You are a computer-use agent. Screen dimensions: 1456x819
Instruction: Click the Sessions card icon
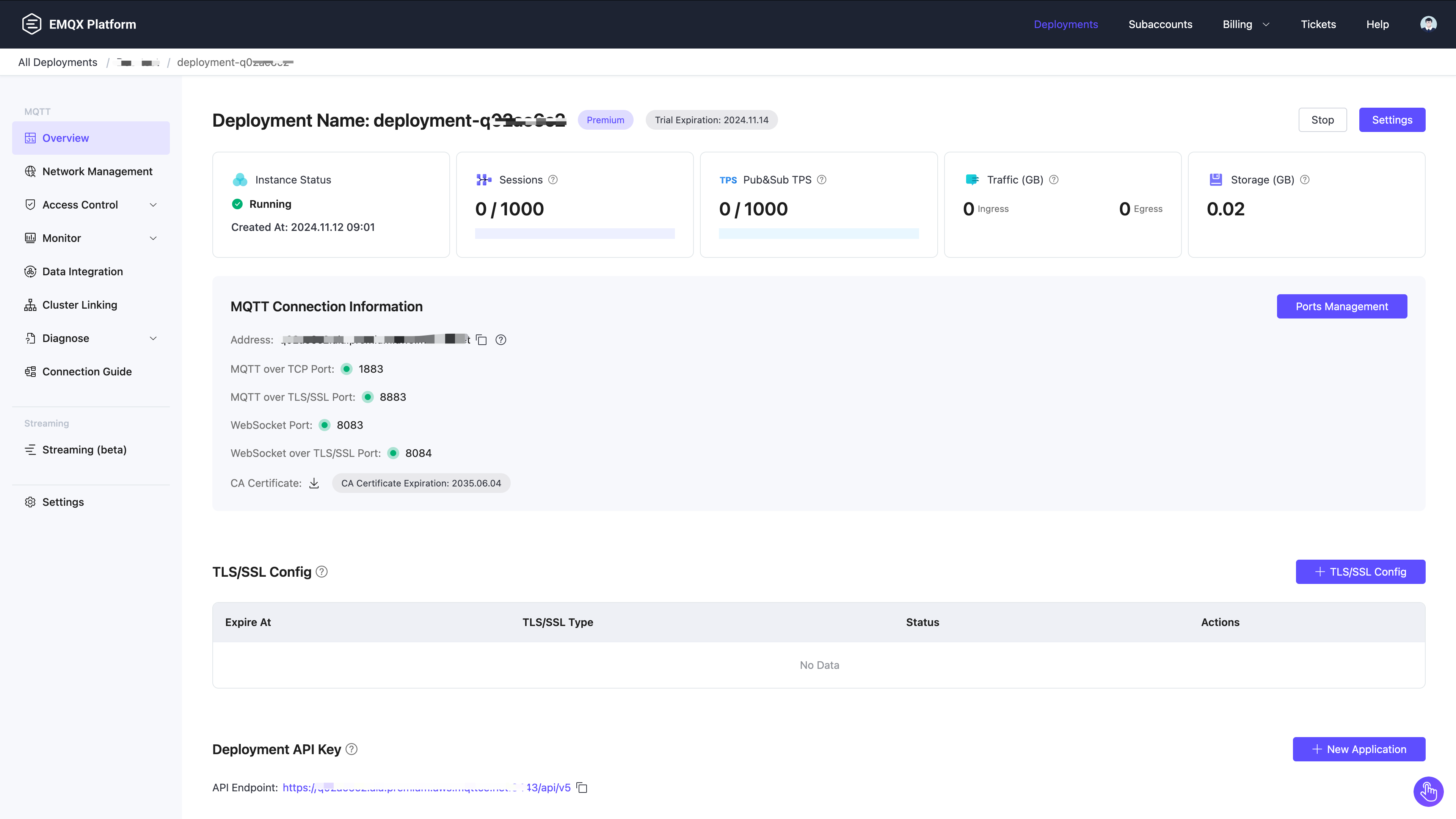[x=484, y=180]
